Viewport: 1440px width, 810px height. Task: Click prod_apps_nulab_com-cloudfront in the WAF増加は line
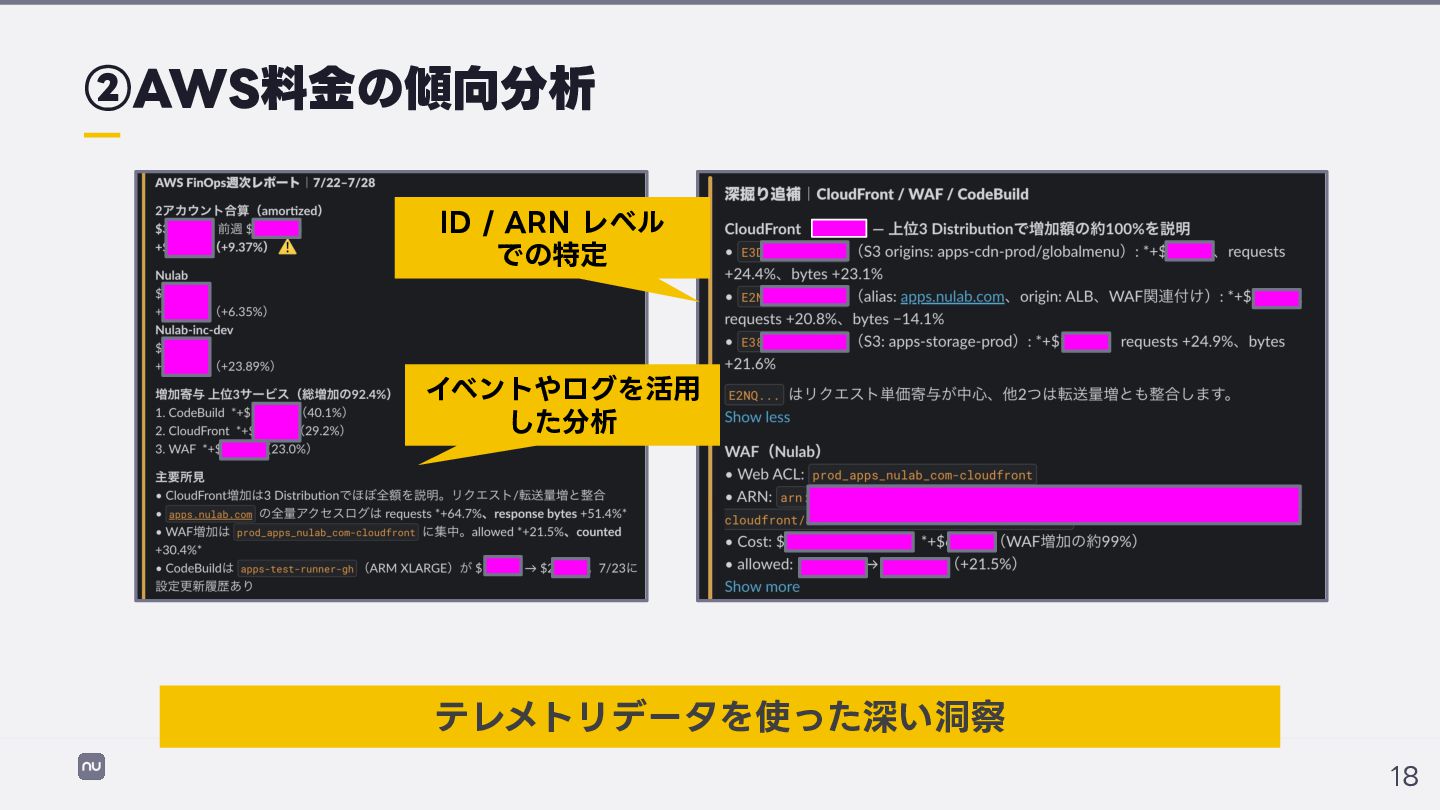pos(325,533)
